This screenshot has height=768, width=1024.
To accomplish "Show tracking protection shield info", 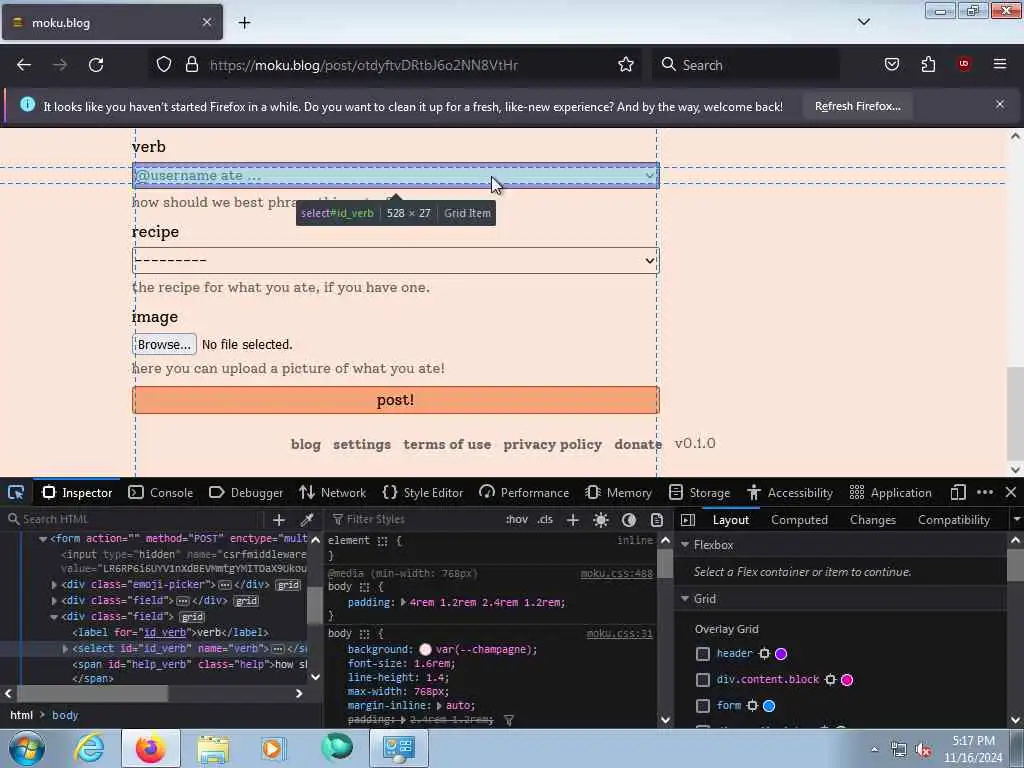I will coord(164,65).
